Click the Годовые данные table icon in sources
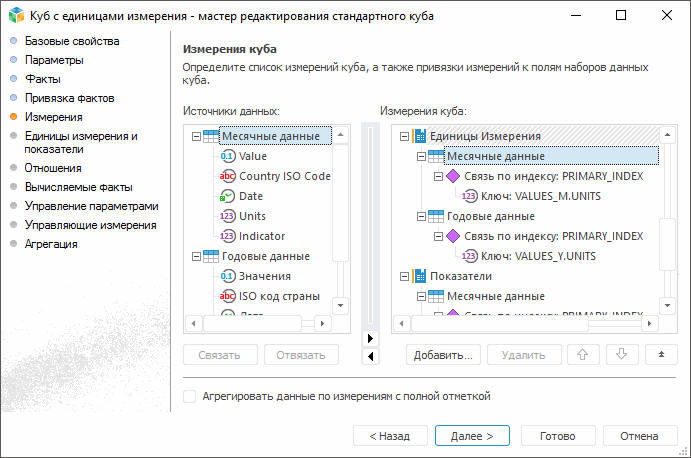 tap(211, 256)
